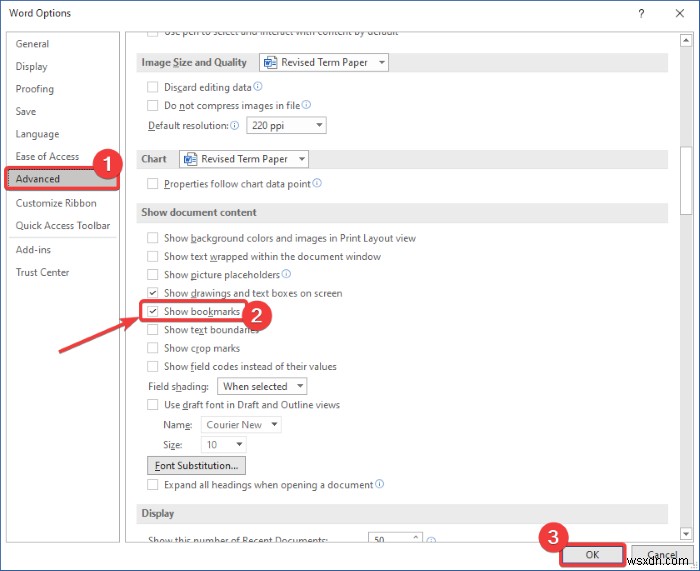Viewport: 700px width, 571px height.
Task: Select Advanced options category
Action: 62,179
